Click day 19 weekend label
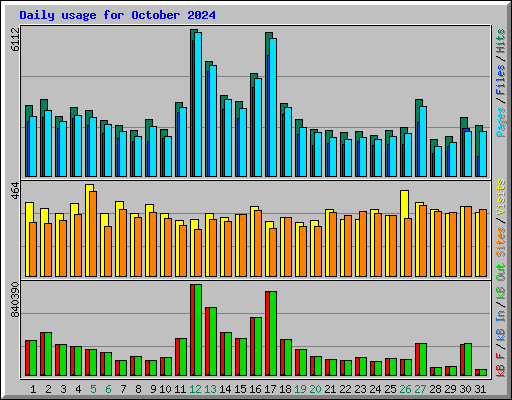Viewport: 512px width, 400px height. pyautogui.click(x=300, y=389)
